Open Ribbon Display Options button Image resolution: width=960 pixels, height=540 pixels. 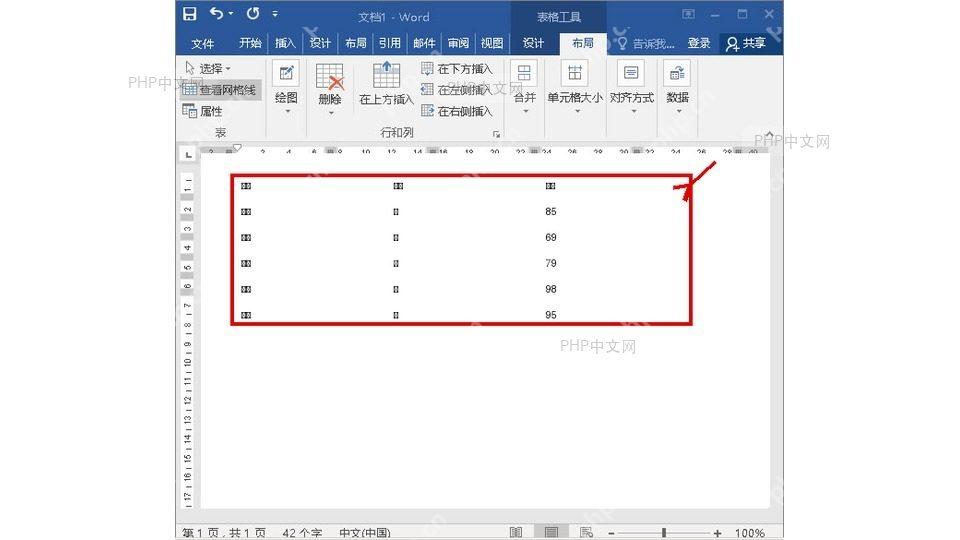point(688,13)
